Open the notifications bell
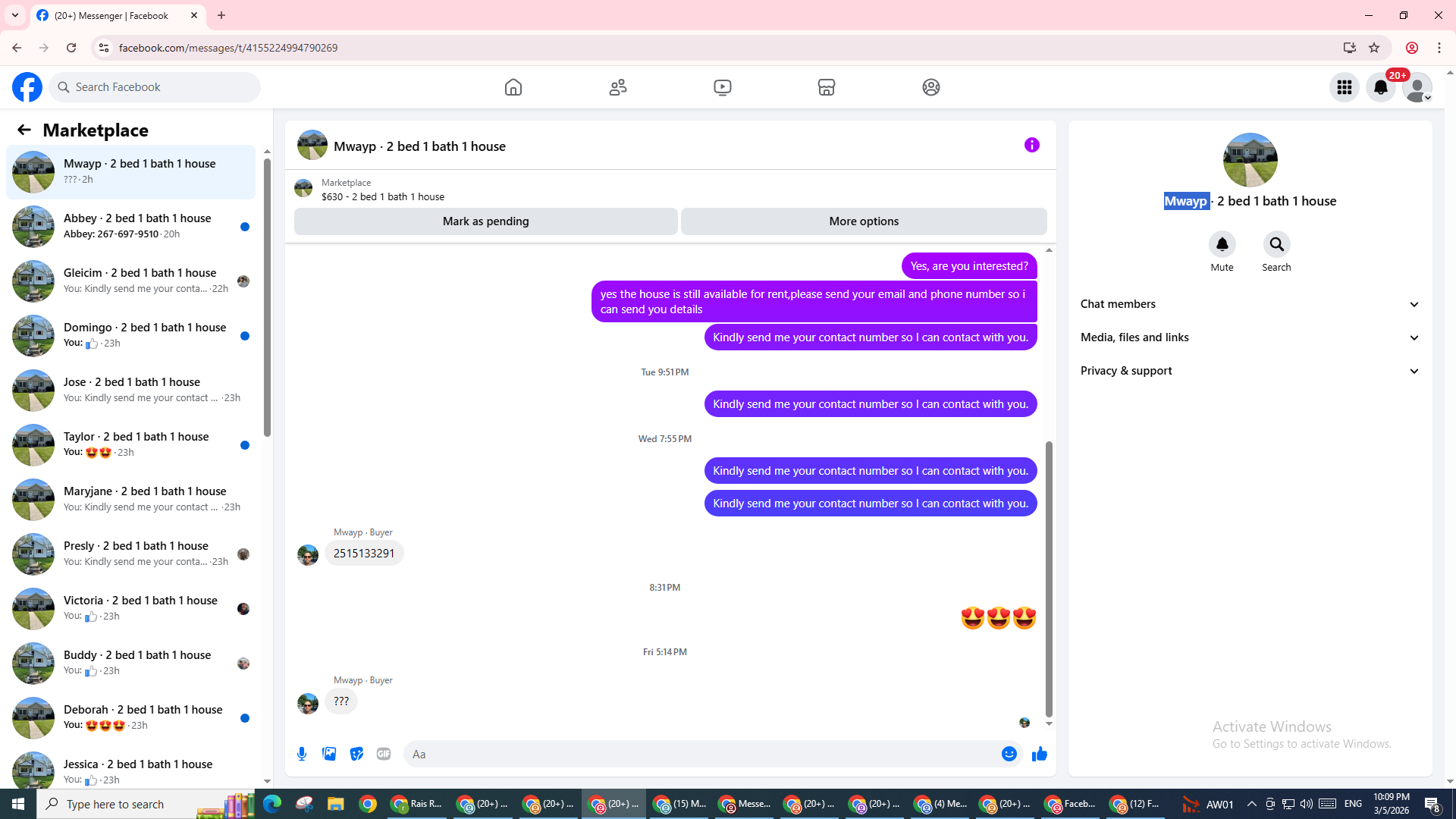 click(1380, 87)
